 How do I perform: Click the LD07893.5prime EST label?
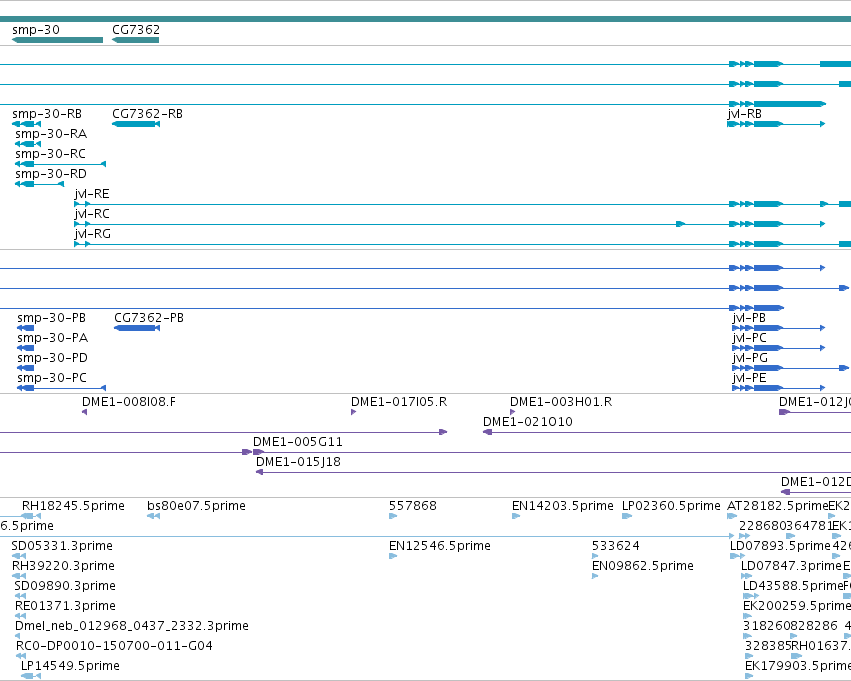click(780, 546)
